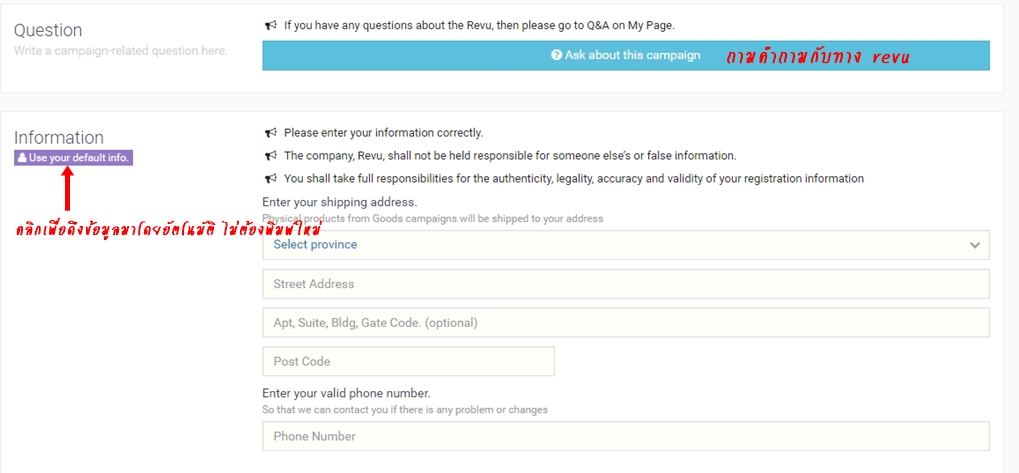1019x473 pixels.
Task: Click the megaphone icon beside the Q&A notice
Action: coord(271,25)
